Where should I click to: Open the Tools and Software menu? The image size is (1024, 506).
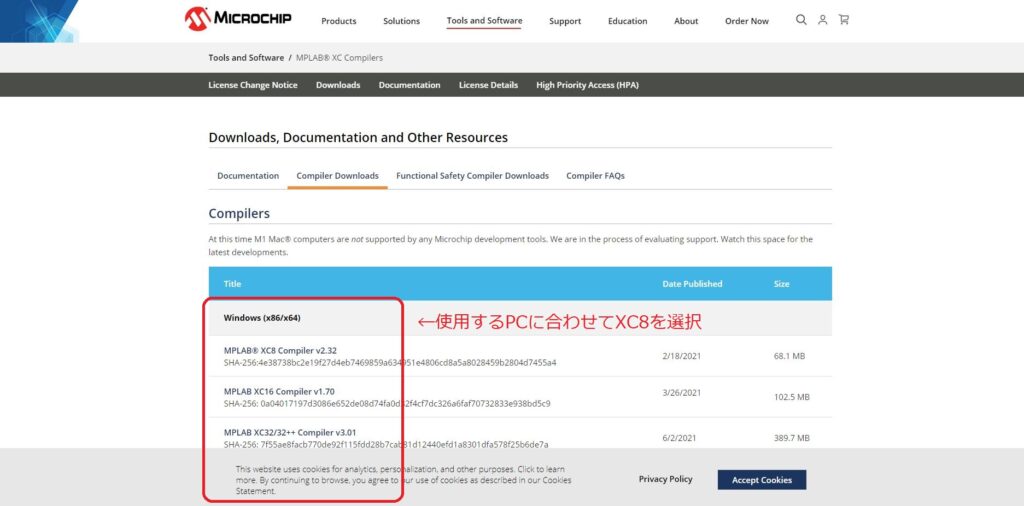485,21
